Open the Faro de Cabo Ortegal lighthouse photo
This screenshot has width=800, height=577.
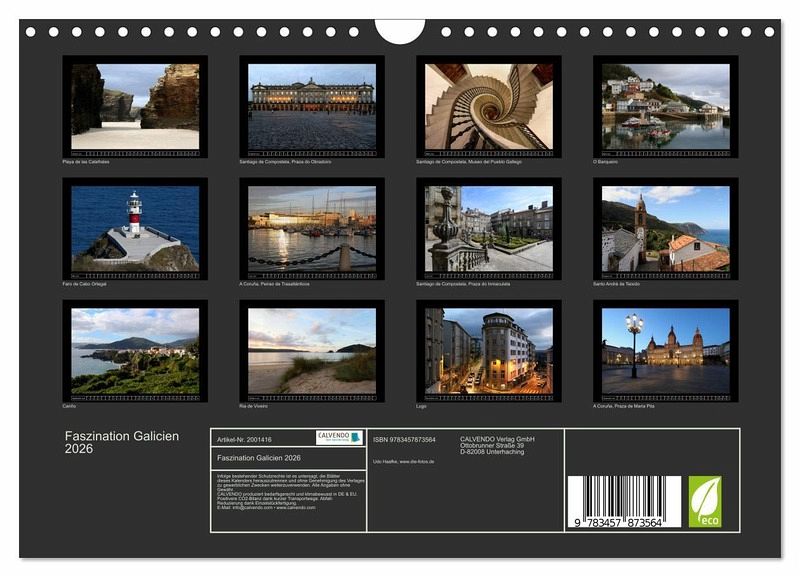click(135, 228)
